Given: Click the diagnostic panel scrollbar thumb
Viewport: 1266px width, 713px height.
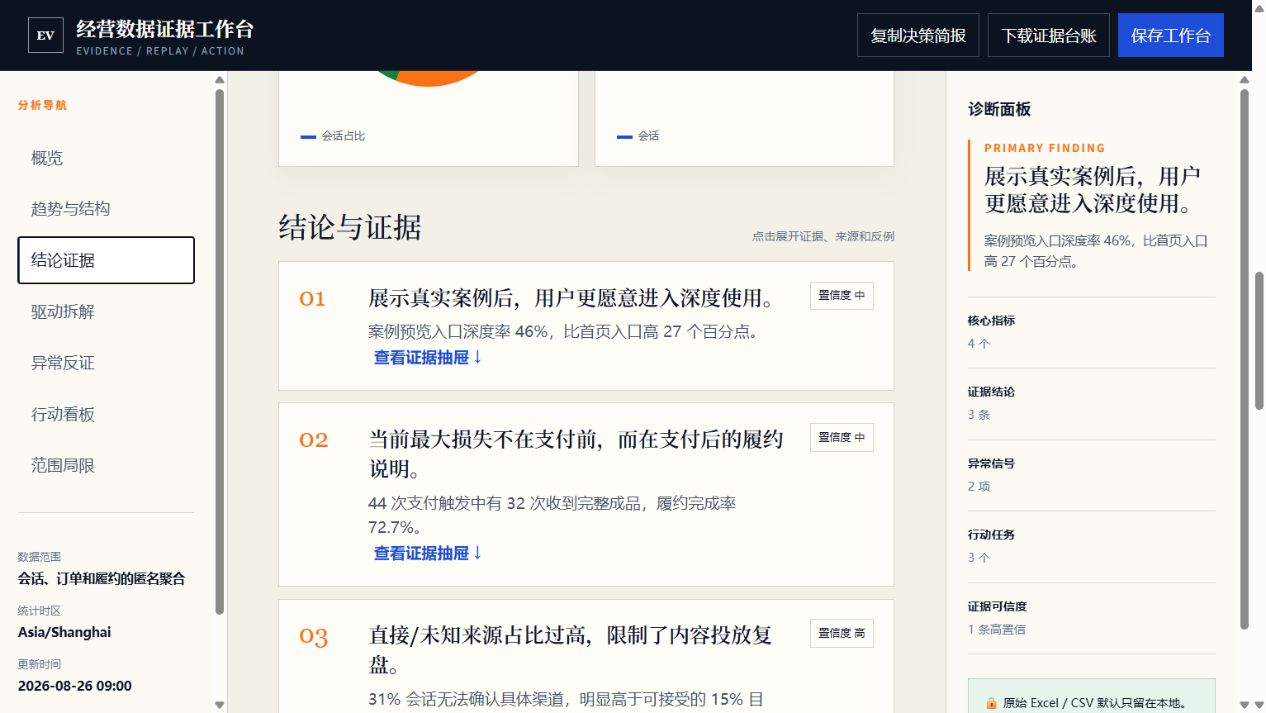Looking at the screenshot, I should click(x=1244, y=360).
